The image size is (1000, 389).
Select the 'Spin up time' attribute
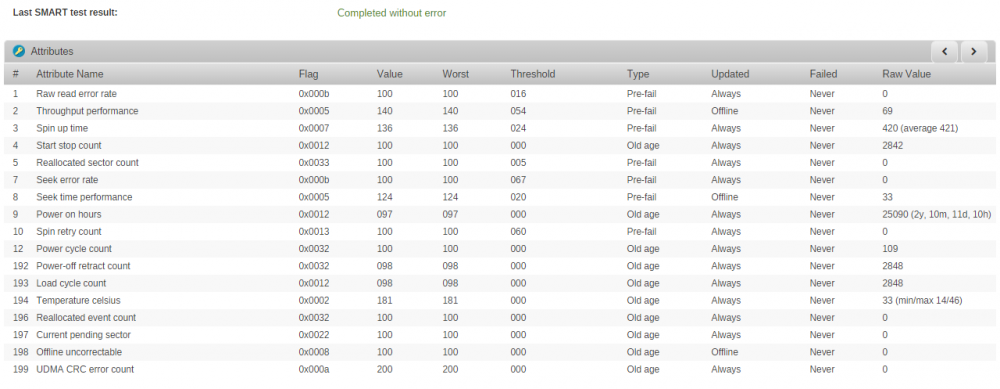(x=62, y=128)
